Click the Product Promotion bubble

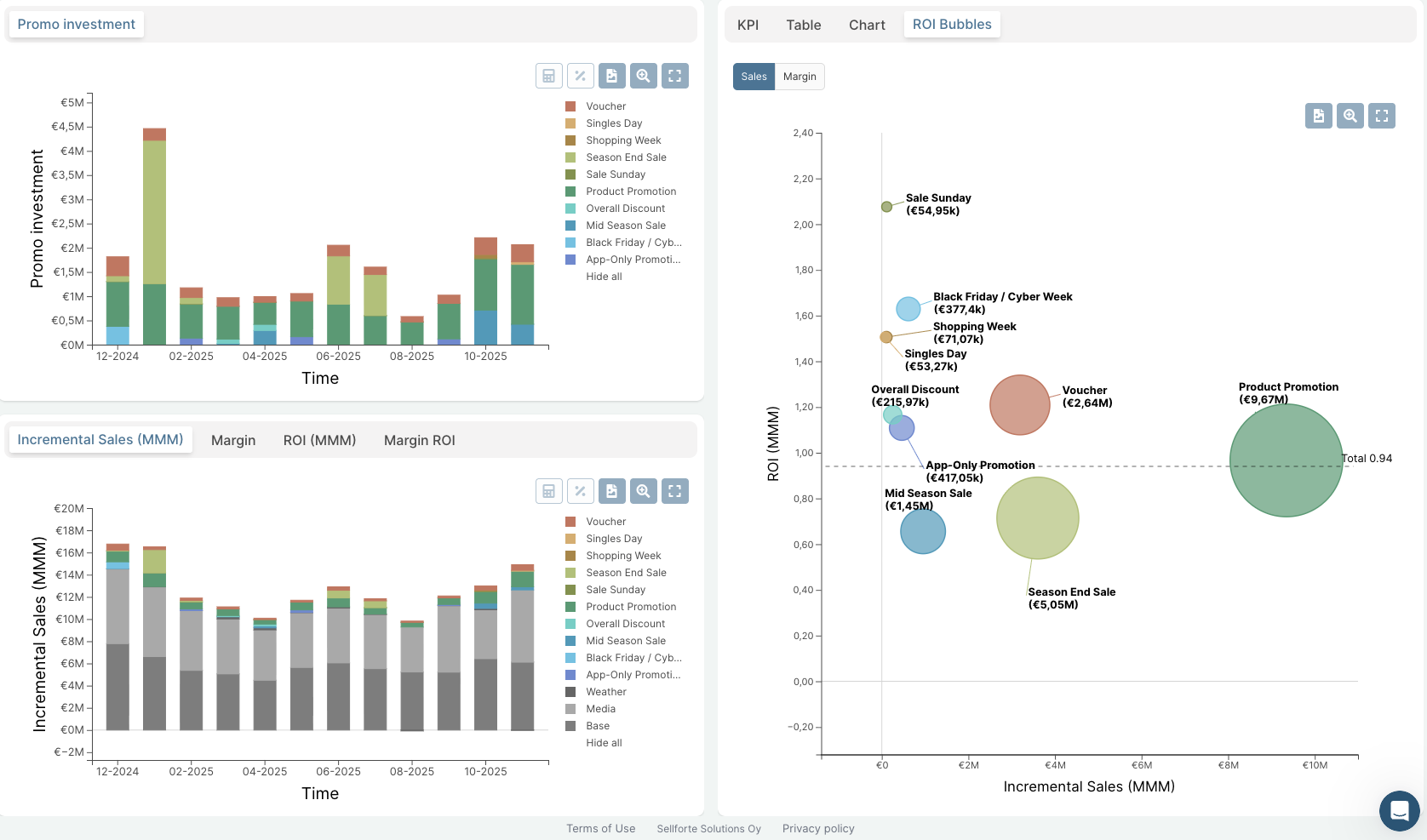pyautogui.click(x=1286, y=460)
